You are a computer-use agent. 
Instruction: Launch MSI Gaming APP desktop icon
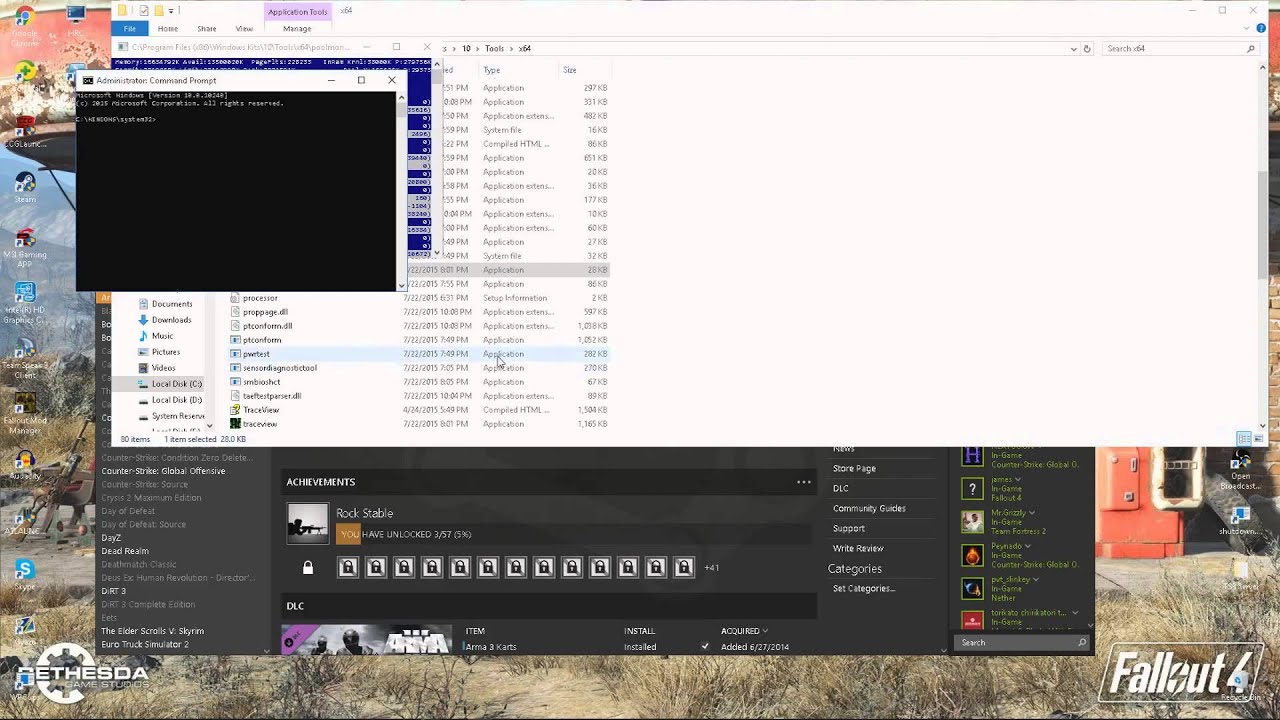[25, 246]
